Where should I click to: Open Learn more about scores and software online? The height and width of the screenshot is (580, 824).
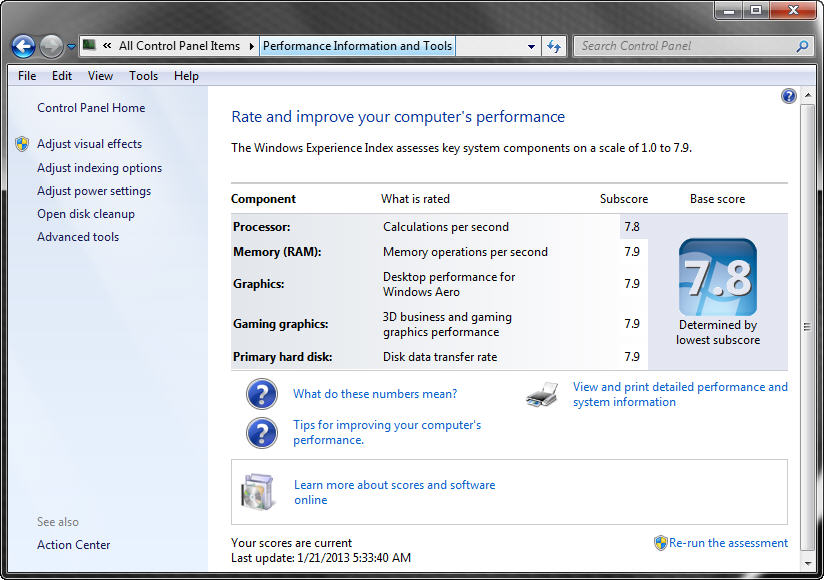[394, 492]
